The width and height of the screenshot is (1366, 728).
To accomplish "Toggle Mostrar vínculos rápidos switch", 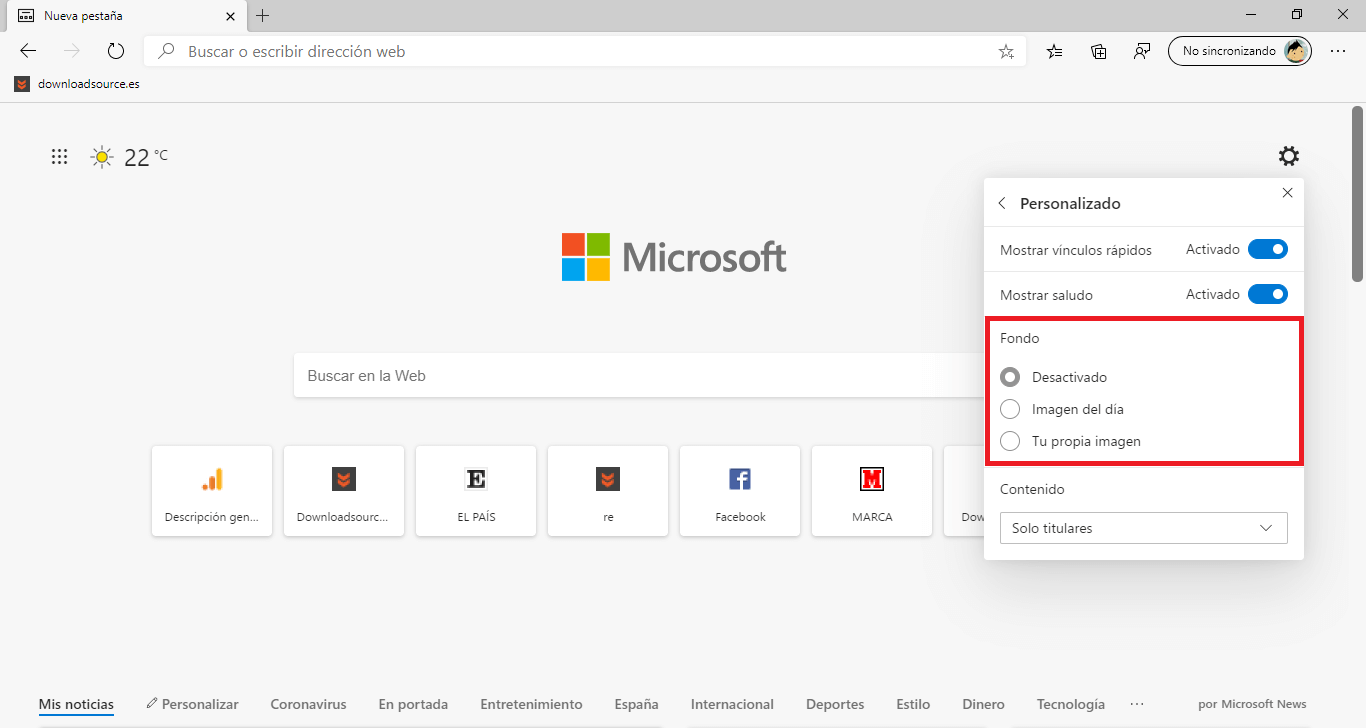I will click(1268, 249).
